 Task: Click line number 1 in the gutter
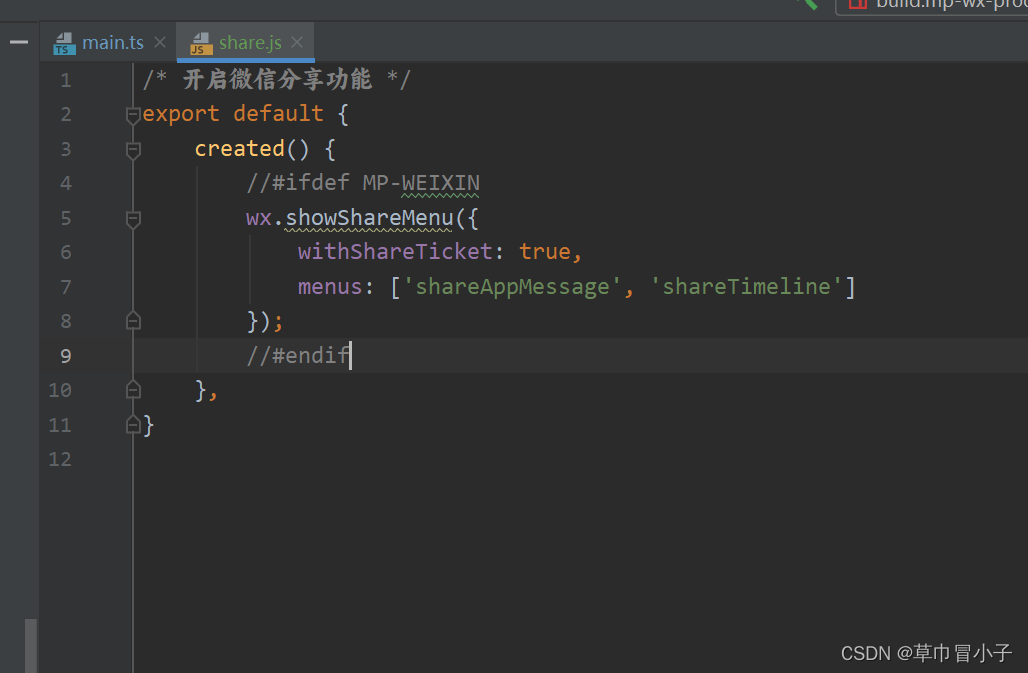click(x=66, y=80)
